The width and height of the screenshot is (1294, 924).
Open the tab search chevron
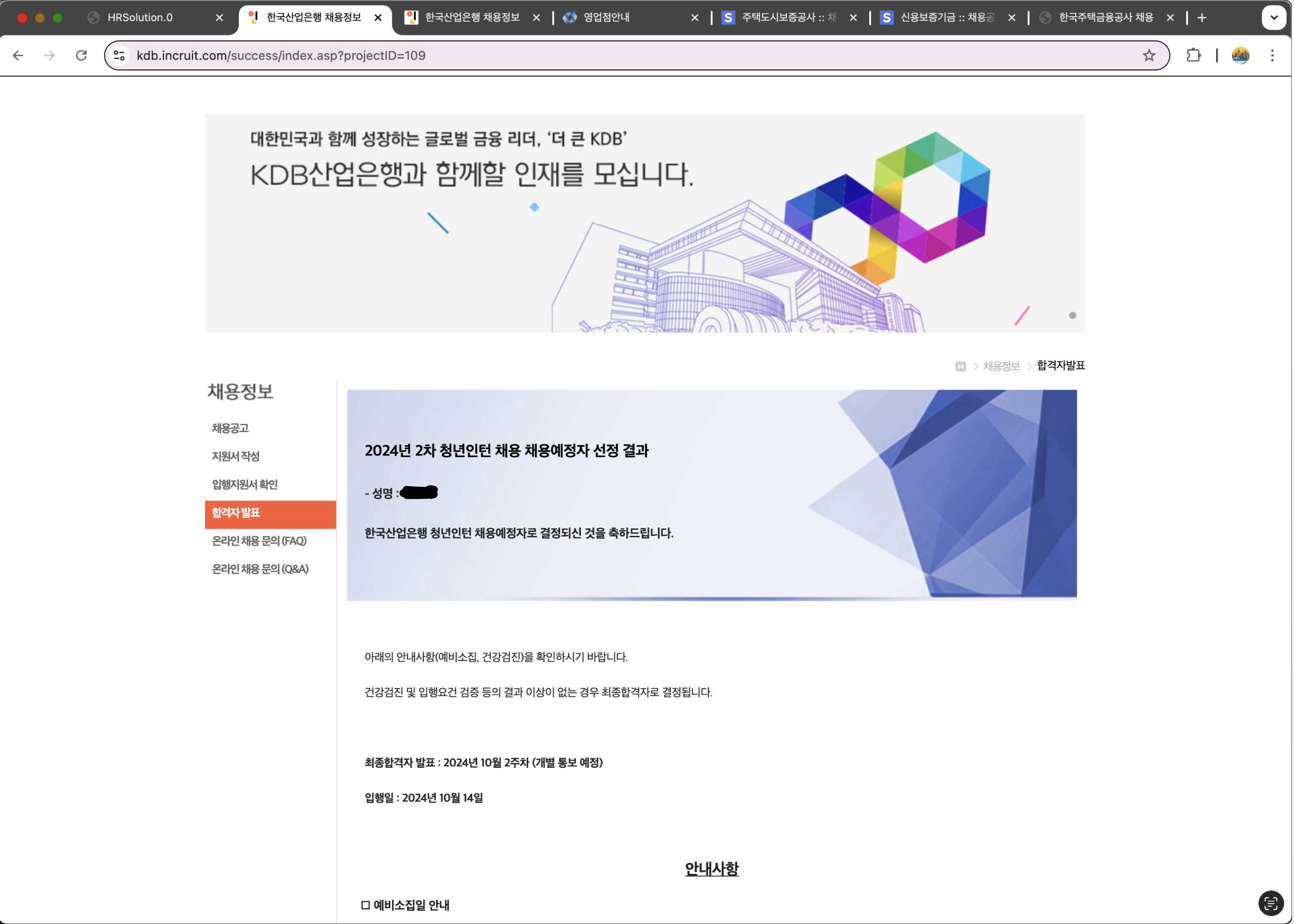pyautogui.click(x=1274, y=17)
